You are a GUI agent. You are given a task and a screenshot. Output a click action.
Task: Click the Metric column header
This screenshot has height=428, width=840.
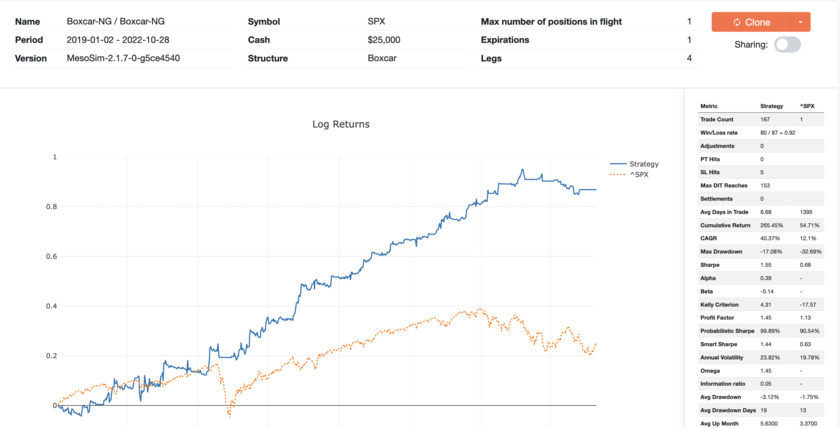tap(709, 106)
